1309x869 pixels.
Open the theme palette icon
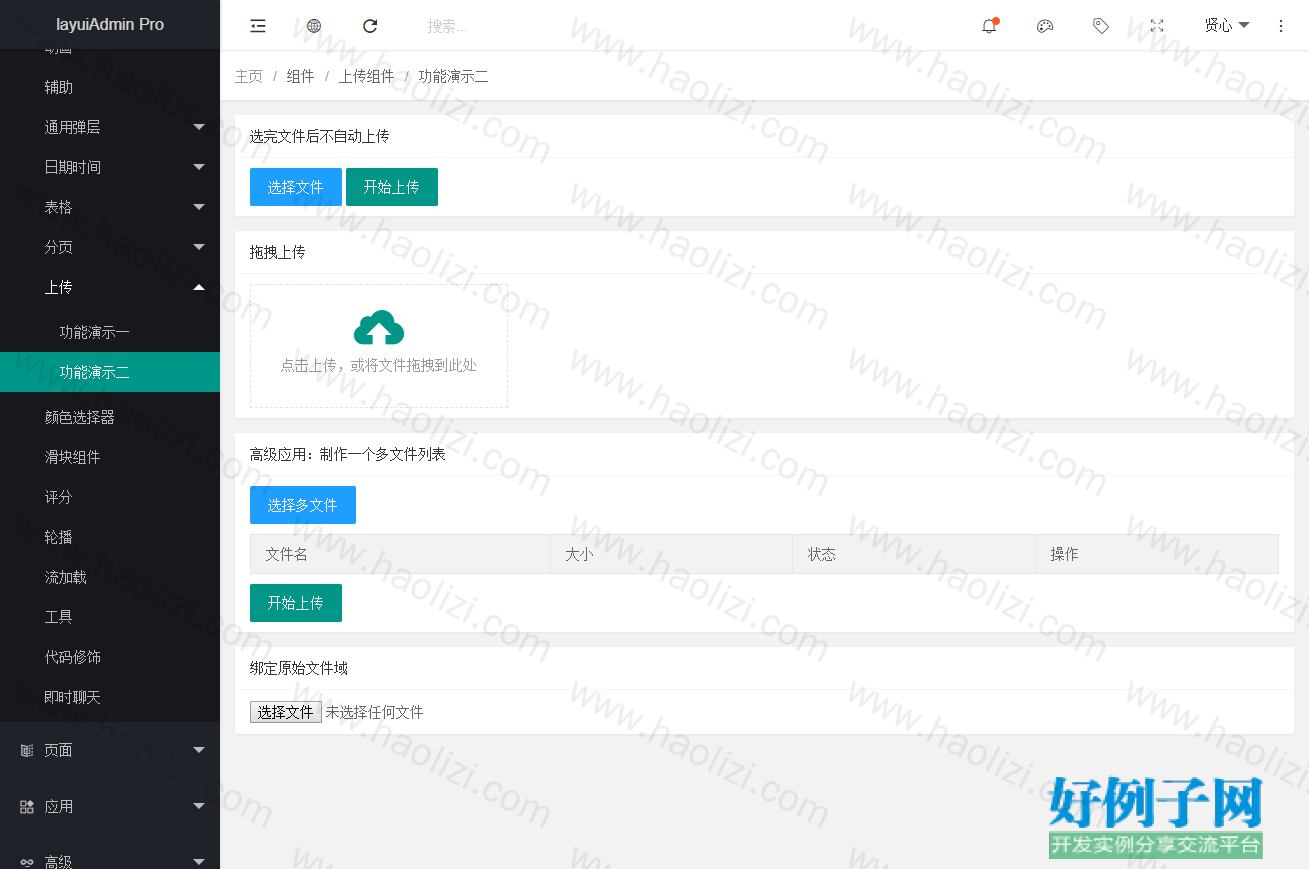click(1045, 26)
